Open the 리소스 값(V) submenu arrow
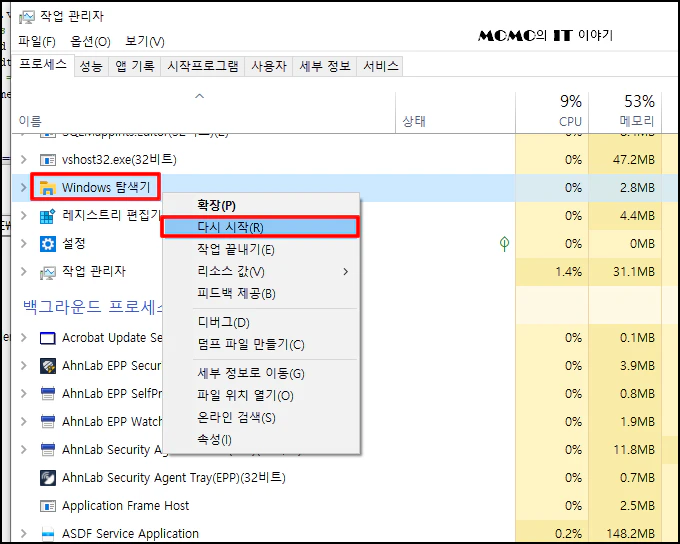 coord(346,272)
